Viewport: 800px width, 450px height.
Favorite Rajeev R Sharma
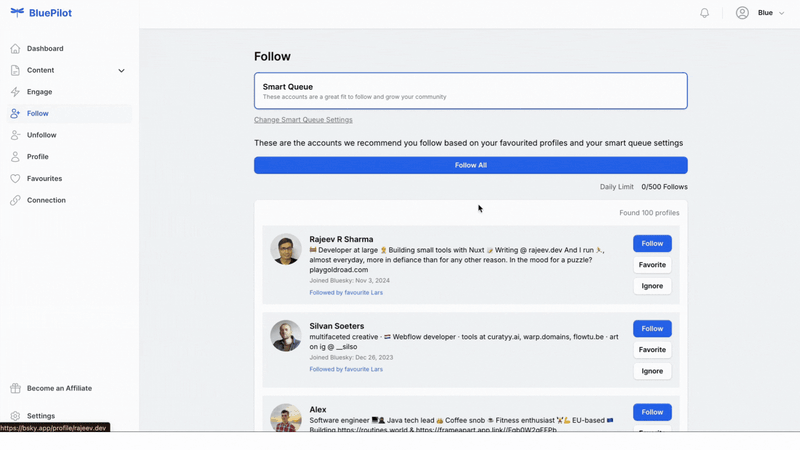pyautogui.click(x=652, y=265)
